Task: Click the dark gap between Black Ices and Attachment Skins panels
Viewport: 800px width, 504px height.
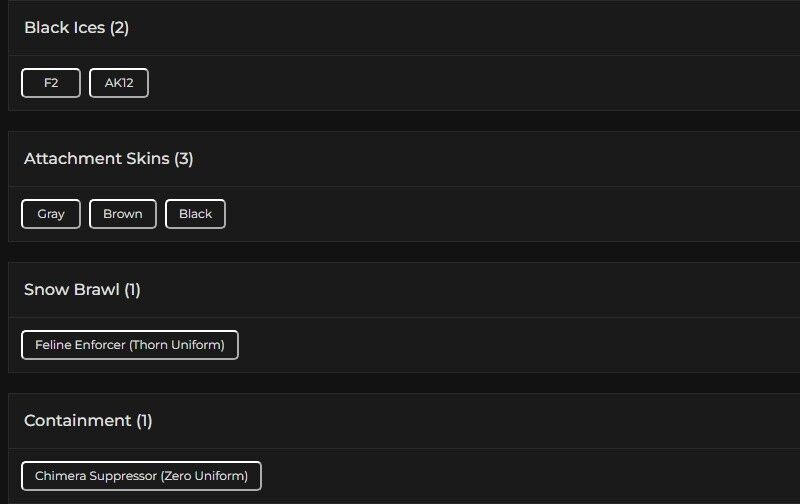Action: (400, 120)
